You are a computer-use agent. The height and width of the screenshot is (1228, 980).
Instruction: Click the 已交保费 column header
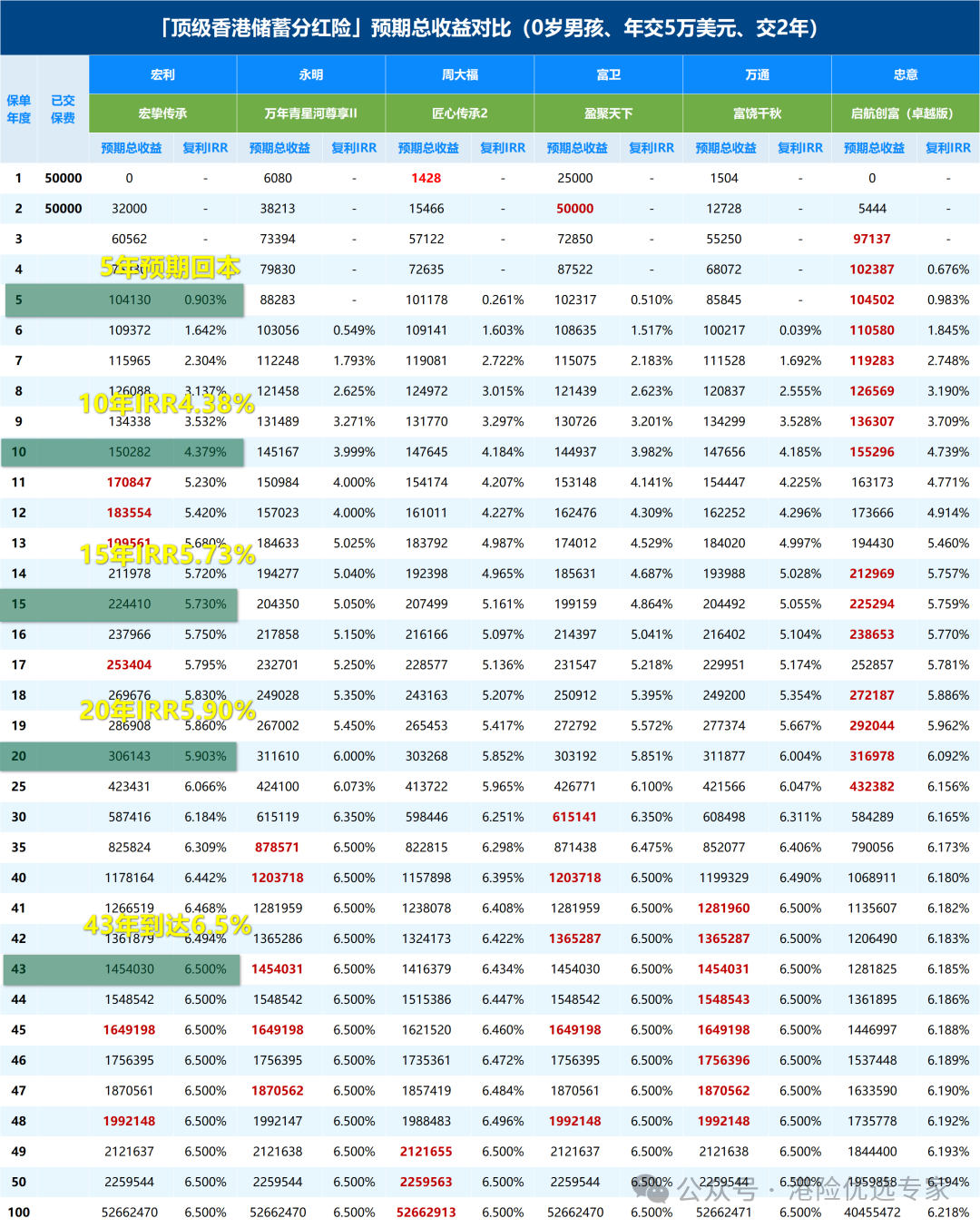pyautogui.click(x=64, y=109)
